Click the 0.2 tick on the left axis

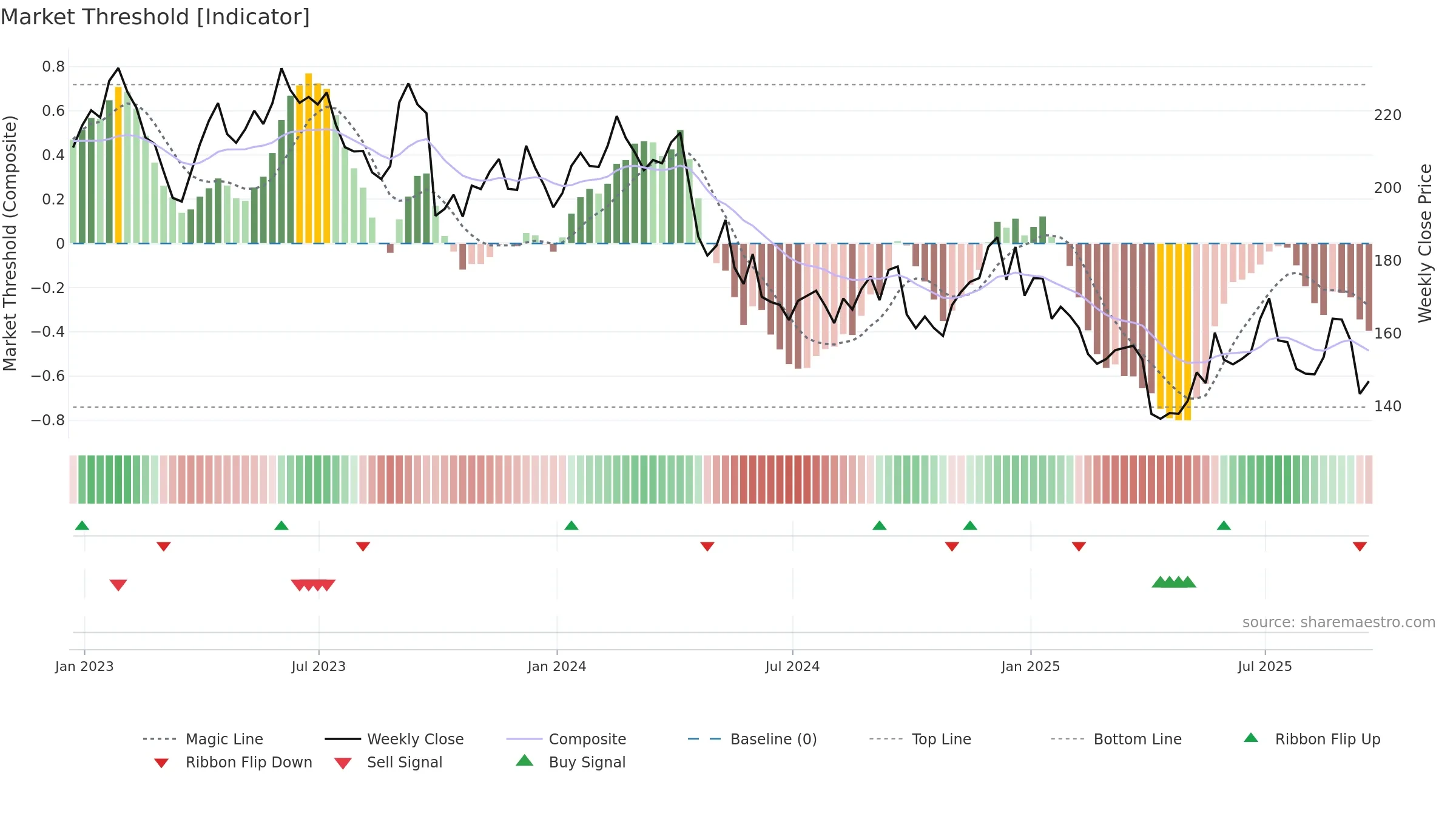pyautogui.click(x=53, y=200)
